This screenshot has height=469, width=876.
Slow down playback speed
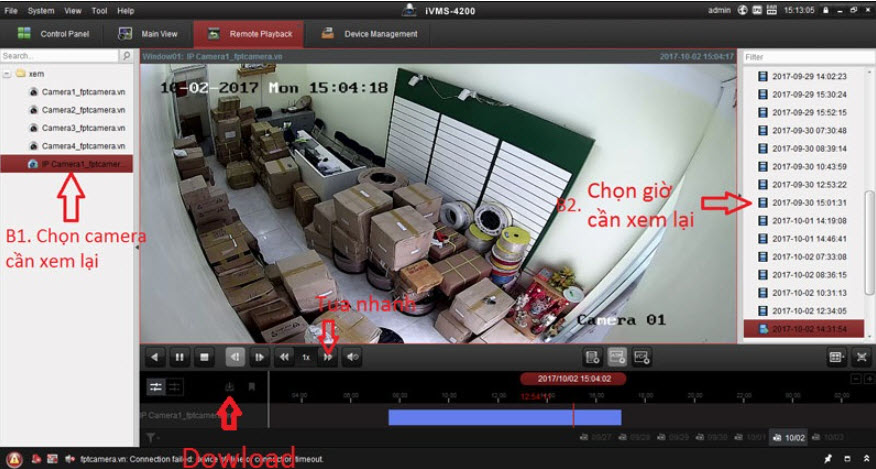[284, 357]
